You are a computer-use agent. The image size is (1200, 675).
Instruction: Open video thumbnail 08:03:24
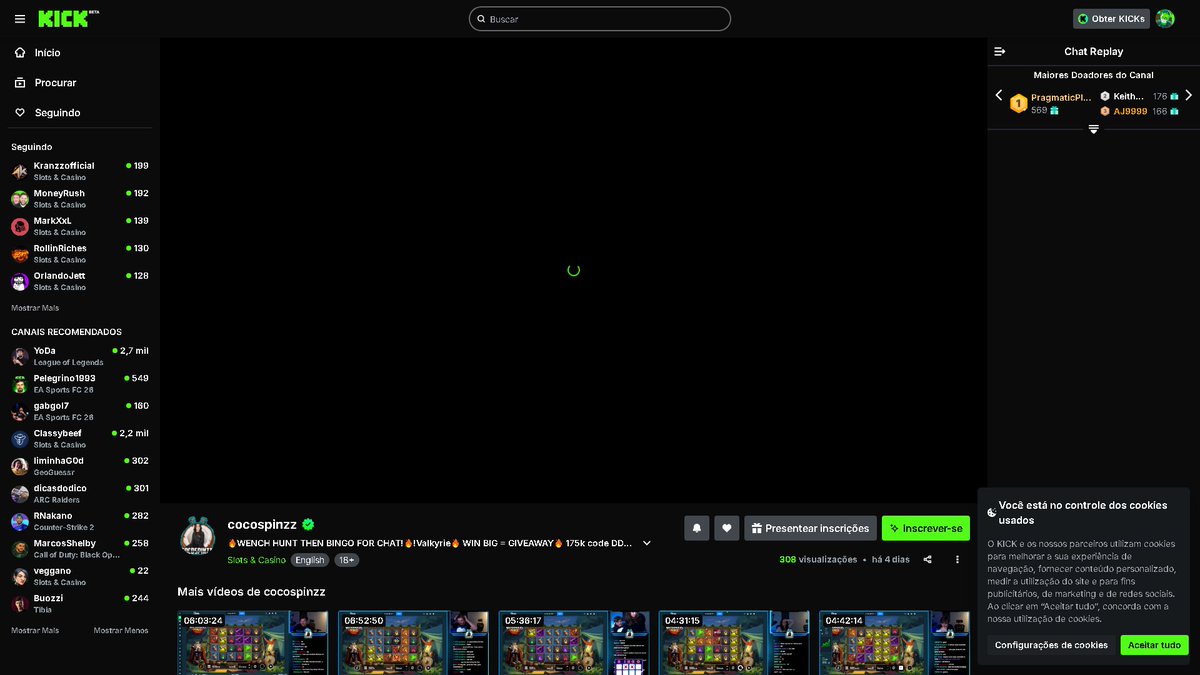(253, 643)
